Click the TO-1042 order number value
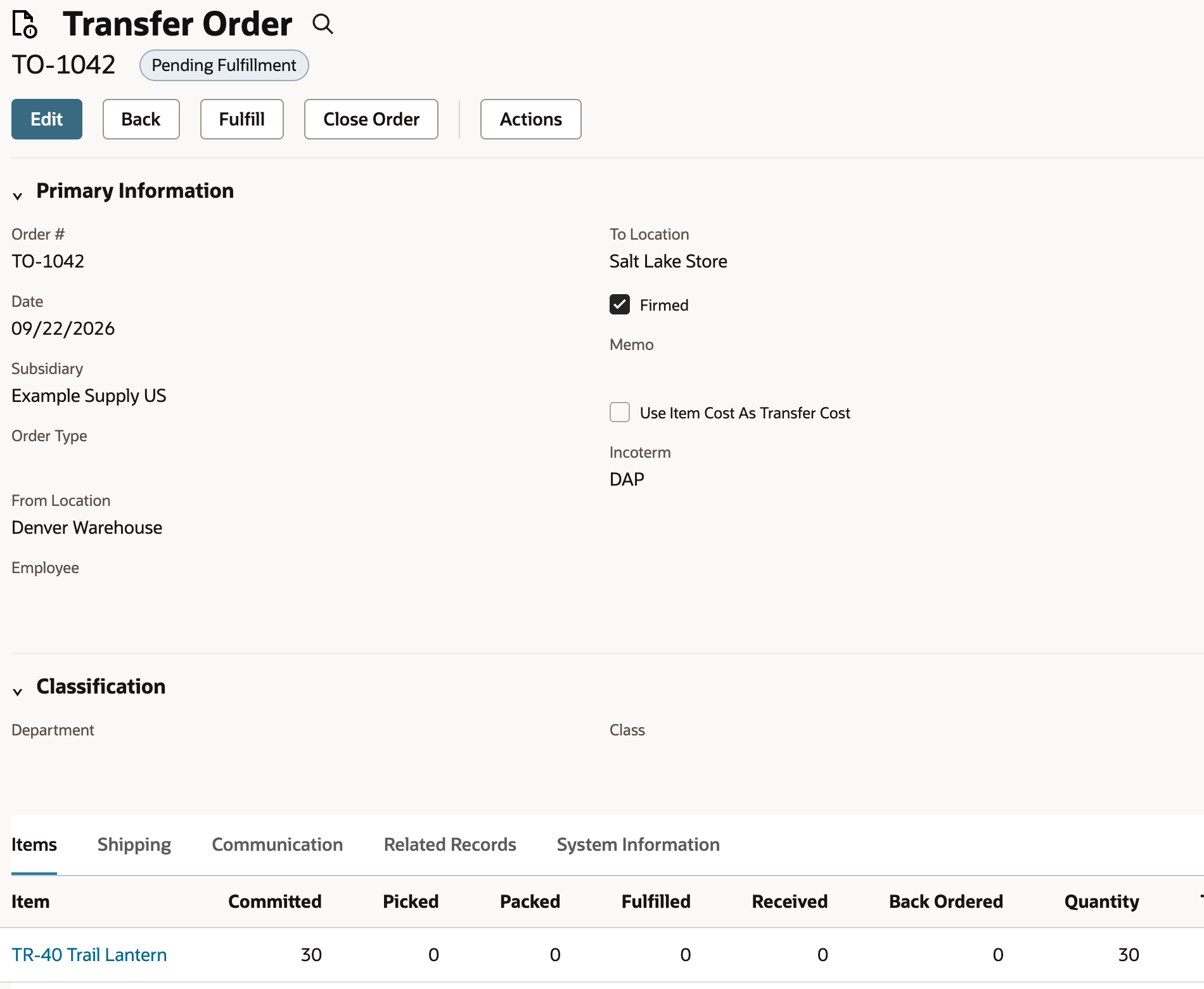The width and height of the screenshot is (1204, 989). 48,261
